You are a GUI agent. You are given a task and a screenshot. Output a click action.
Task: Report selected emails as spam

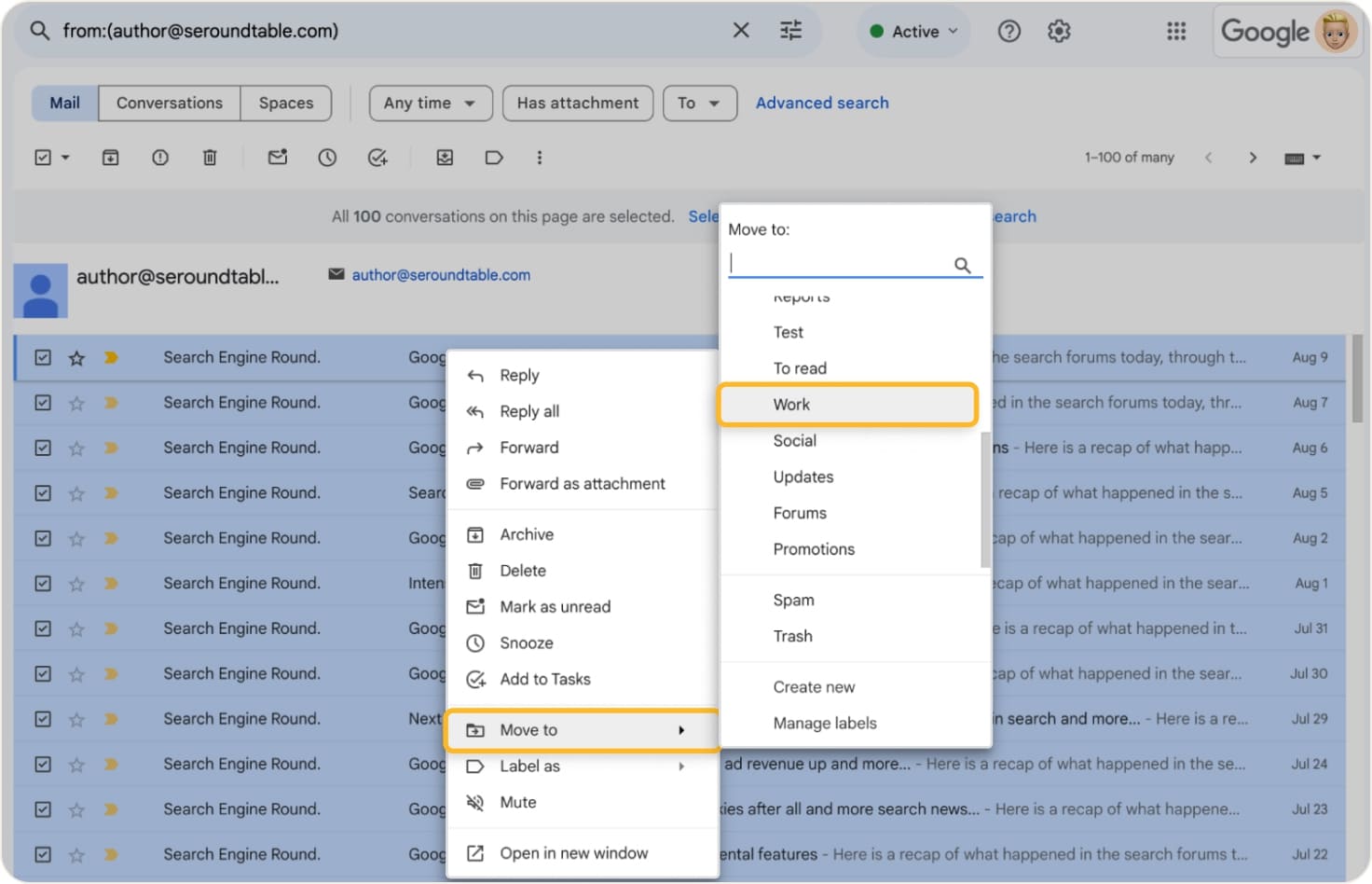160,157
